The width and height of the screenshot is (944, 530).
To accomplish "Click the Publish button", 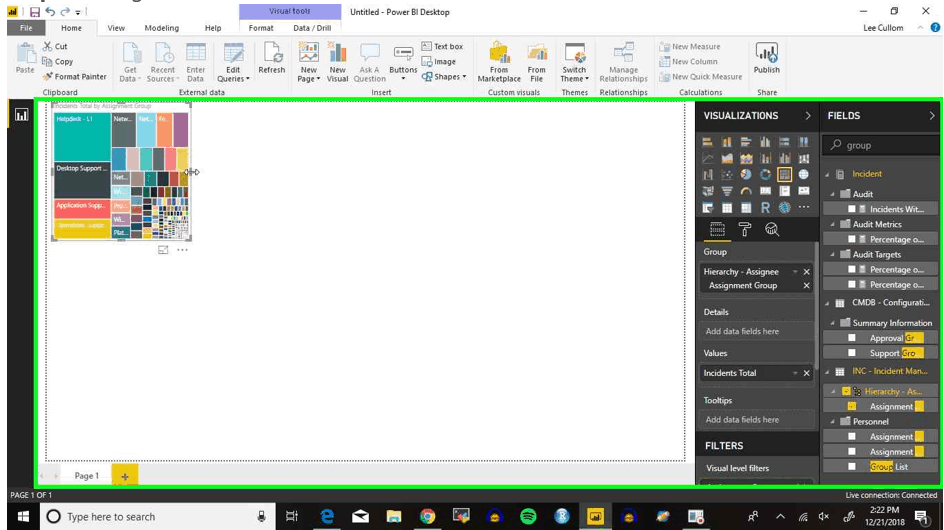I will tap(766, 58).
